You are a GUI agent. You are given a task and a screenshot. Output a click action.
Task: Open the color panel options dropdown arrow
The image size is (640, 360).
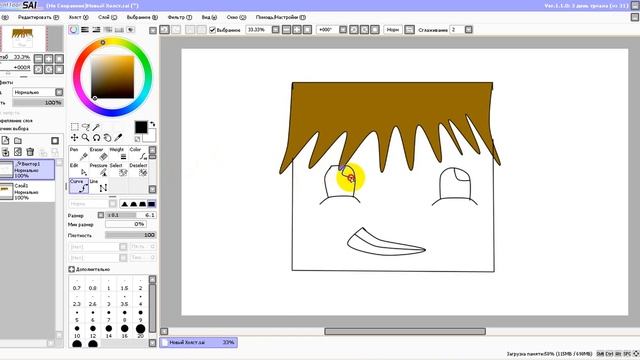click(153, 31)
